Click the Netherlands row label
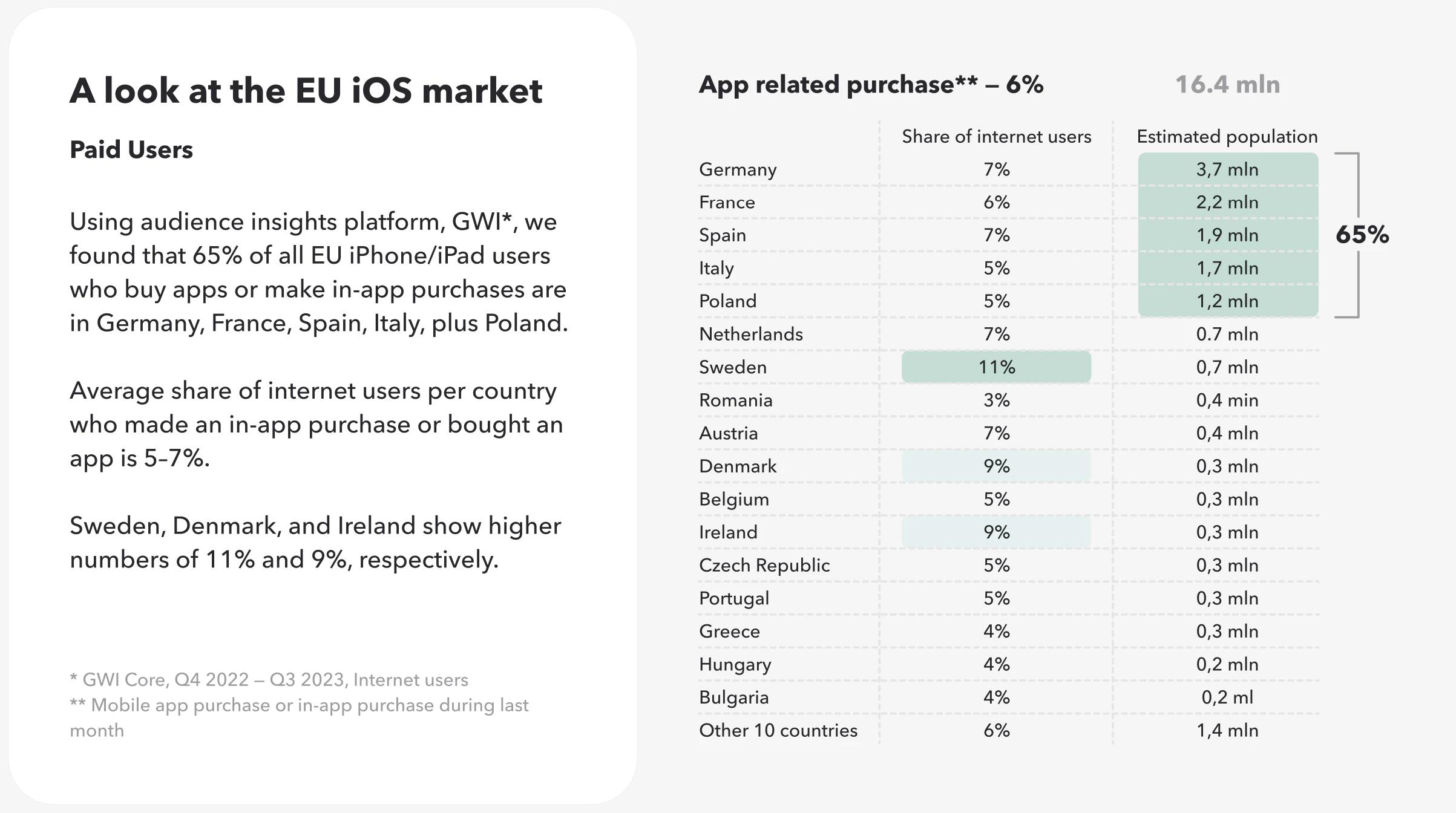The image size is (1456, 813). point(750,335)
